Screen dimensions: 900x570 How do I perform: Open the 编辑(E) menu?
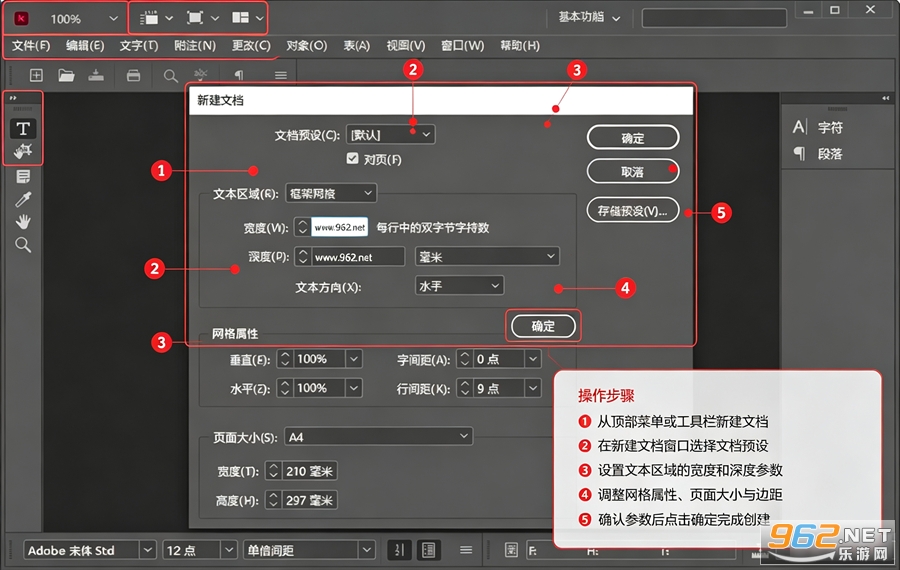[x=85, y=45]
